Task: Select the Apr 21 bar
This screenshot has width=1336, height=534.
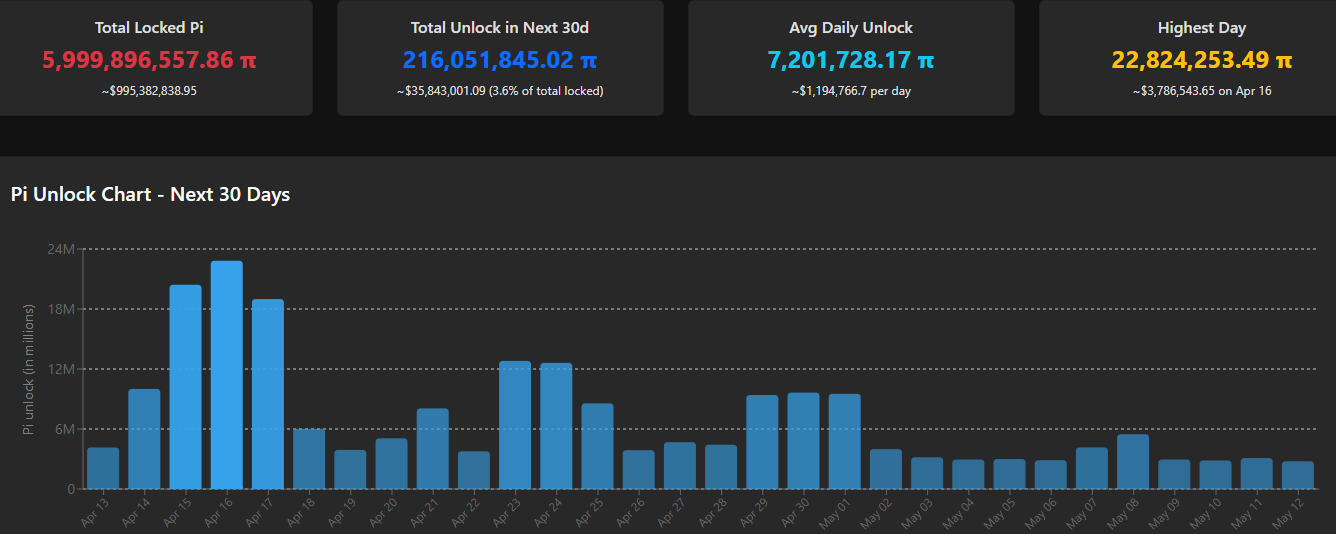Action: point(432,449)
